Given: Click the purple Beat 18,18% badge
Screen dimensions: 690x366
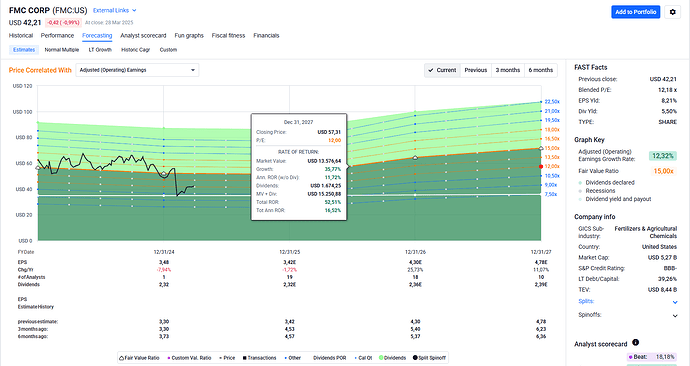Looking at the screenshot, I should click(651, 357).
